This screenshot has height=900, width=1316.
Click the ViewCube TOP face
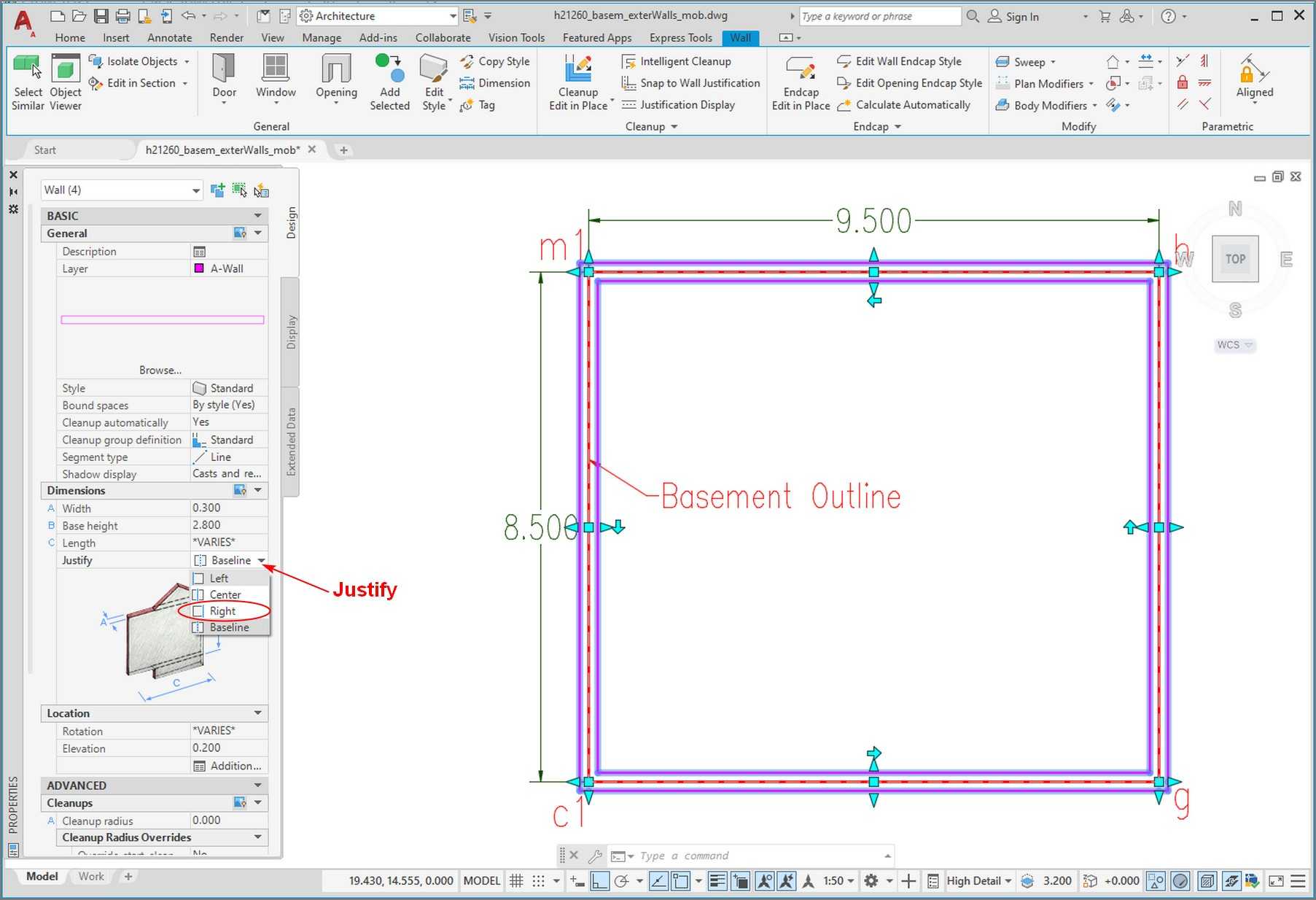click(1235, 259)
